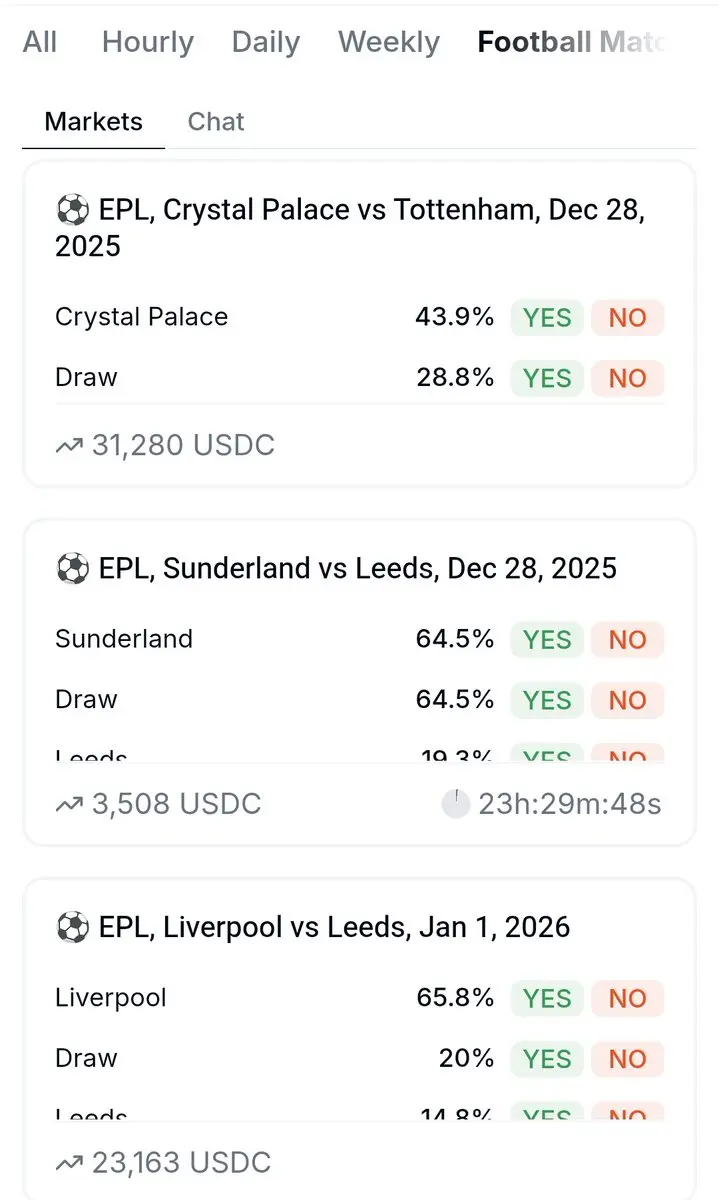
Task: Click soccer ball icon on Liverpool vs Leeds
Action: pos(72,927)
